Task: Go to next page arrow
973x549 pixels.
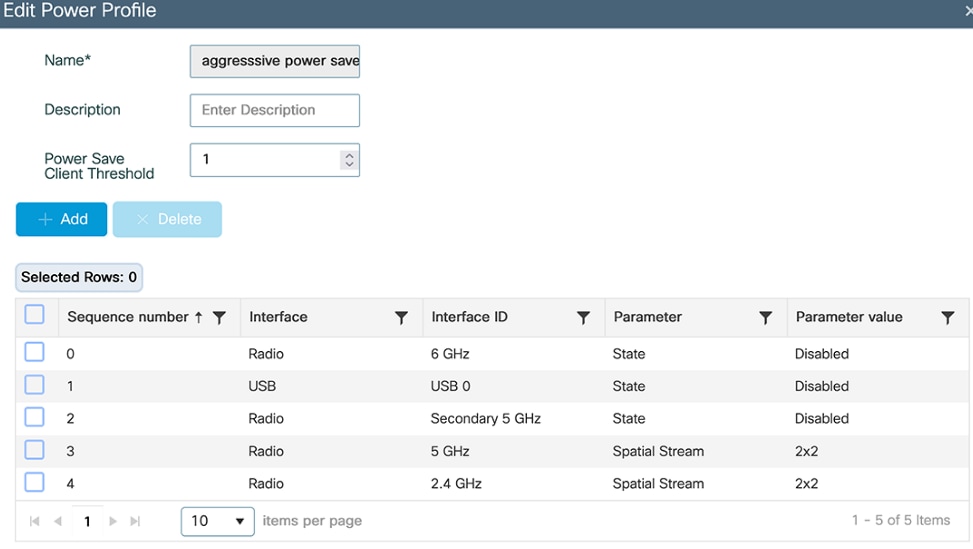Action: point(113,521)
